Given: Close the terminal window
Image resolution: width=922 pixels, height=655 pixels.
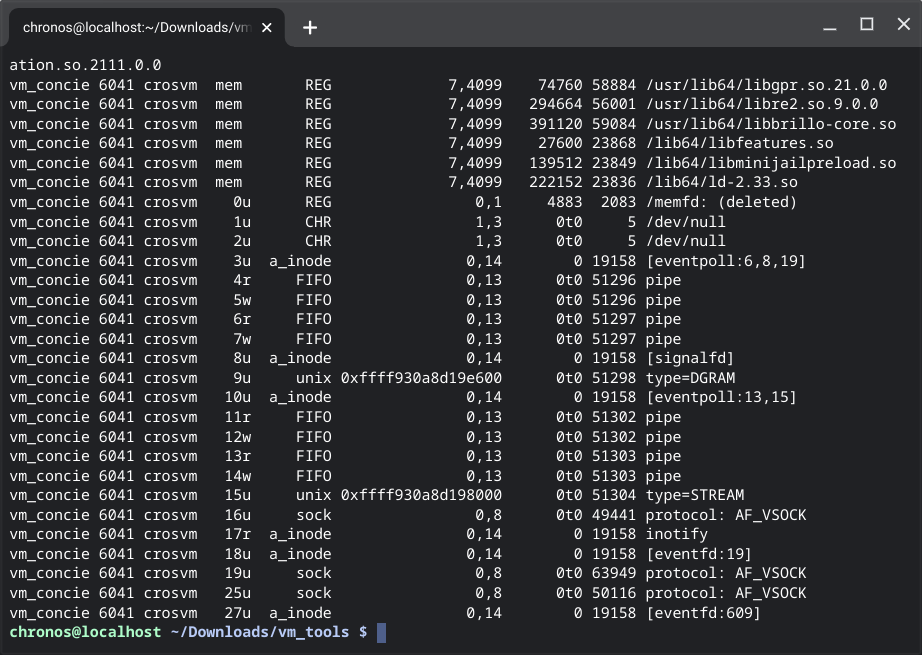Looking at the screenshot, I should click(x=904, y=24).
